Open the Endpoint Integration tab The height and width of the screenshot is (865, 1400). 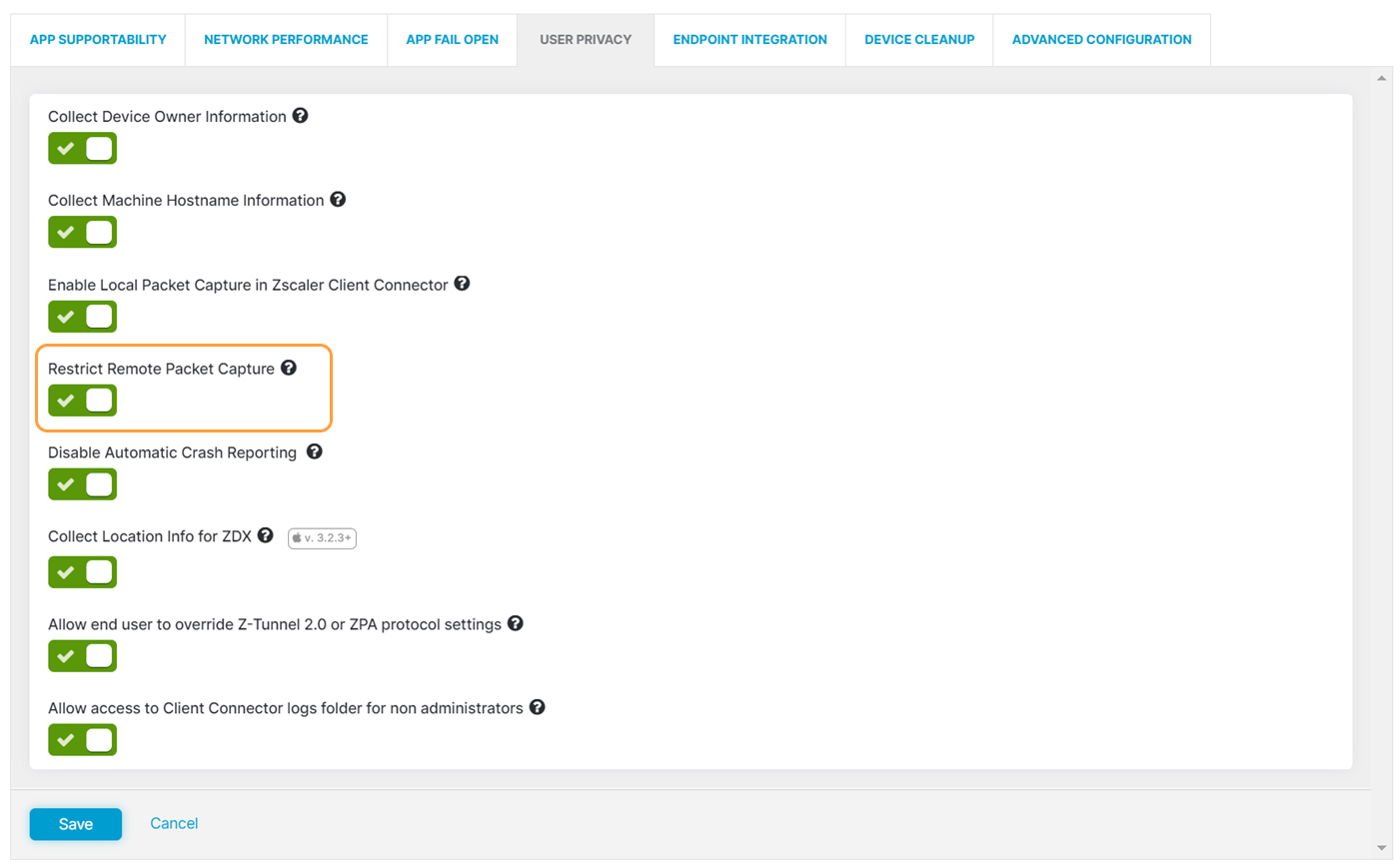[749, 40]
